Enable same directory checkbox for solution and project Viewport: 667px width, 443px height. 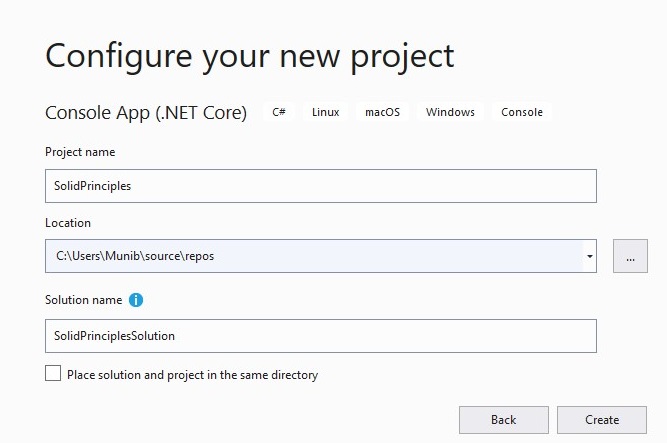tap(53, 373)
